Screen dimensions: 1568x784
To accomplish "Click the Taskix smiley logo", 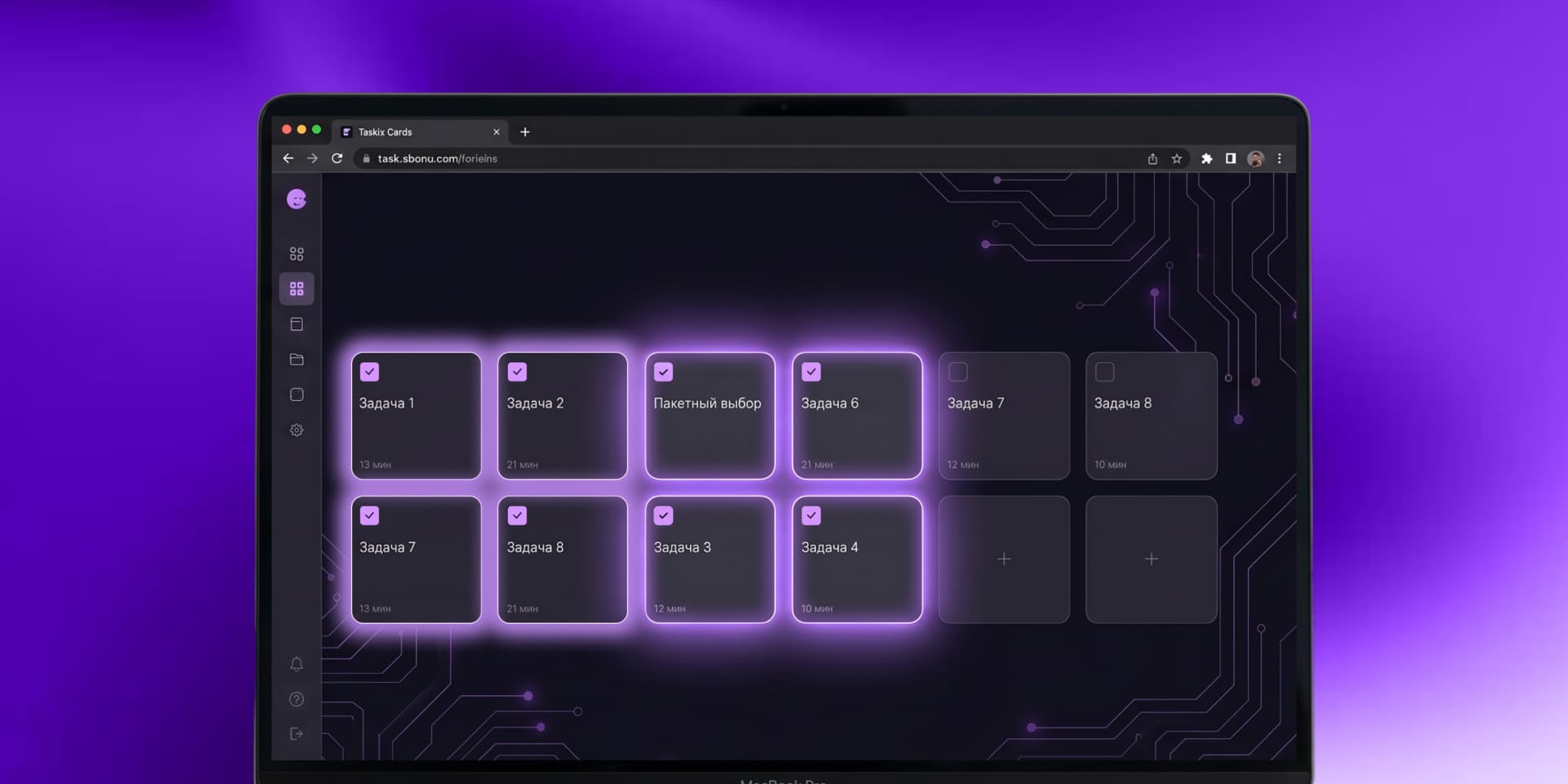I will click(296, 199).
